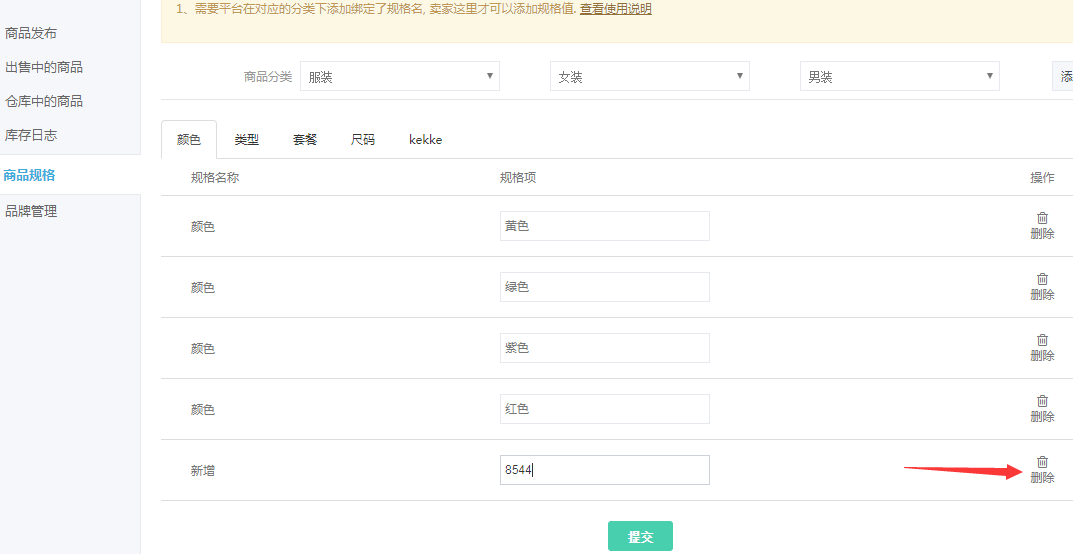Go to 商品发布 in sidebar
This screenshot has width=1073, height=554.
tap(31, 33)
